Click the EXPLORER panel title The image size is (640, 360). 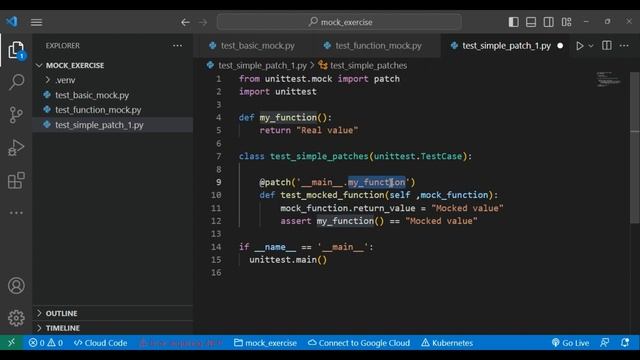tap(62, 46)
